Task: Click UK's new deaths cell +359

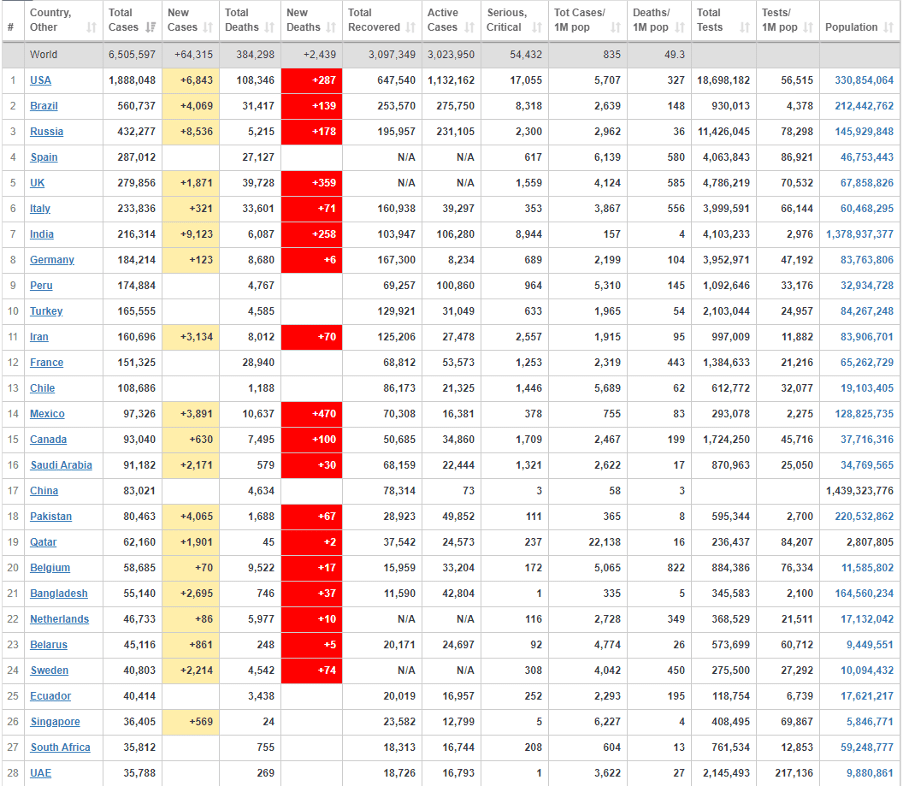Action: tap(311, 183)
